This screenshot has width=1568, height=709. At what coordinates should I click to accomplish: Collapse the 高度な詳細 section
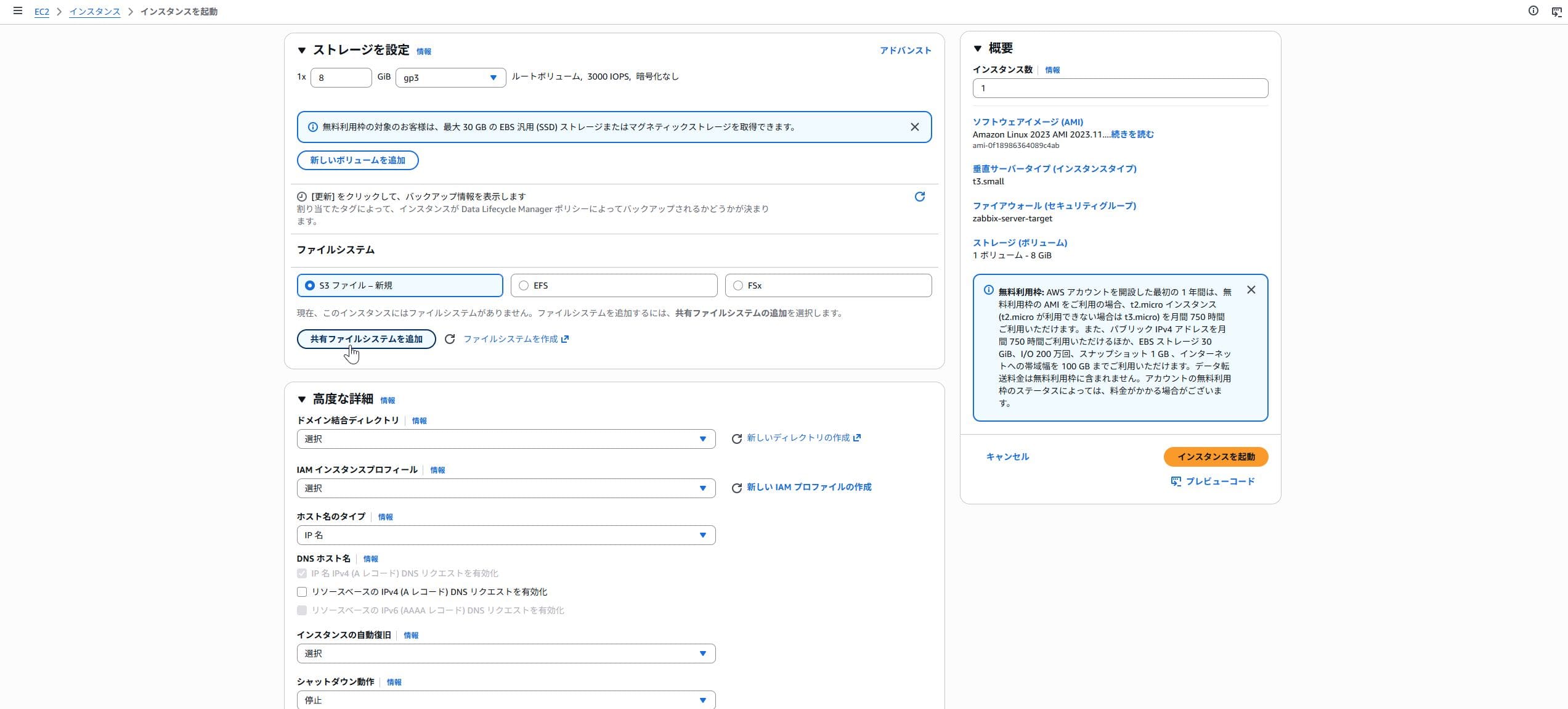(301, 399)
